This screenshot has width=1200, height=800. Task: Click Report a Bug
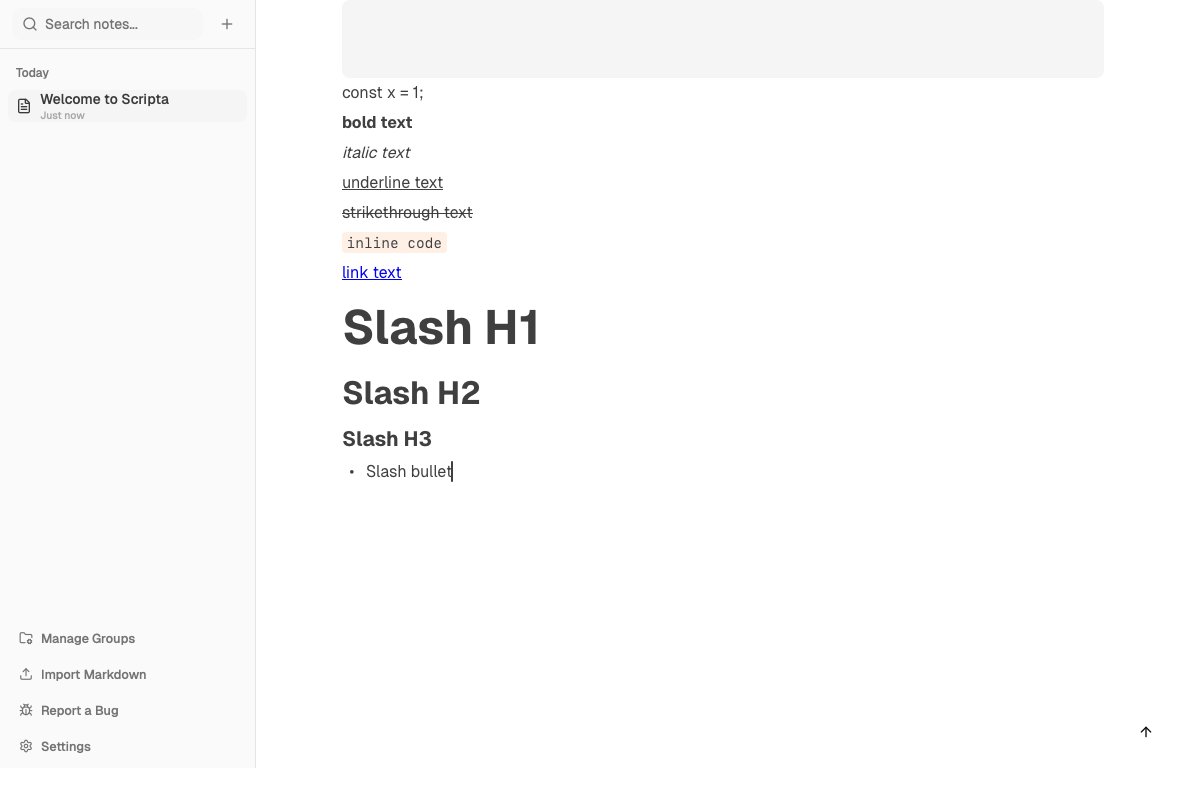81,710
